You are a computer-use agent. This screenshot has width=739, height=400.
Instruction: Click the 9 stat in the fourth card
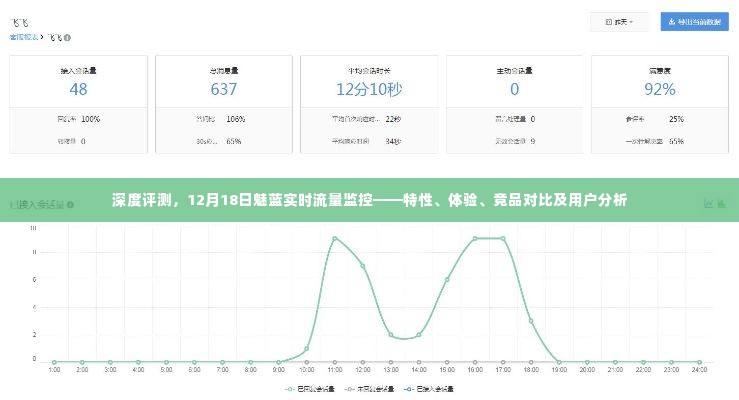tap(533, 141)
